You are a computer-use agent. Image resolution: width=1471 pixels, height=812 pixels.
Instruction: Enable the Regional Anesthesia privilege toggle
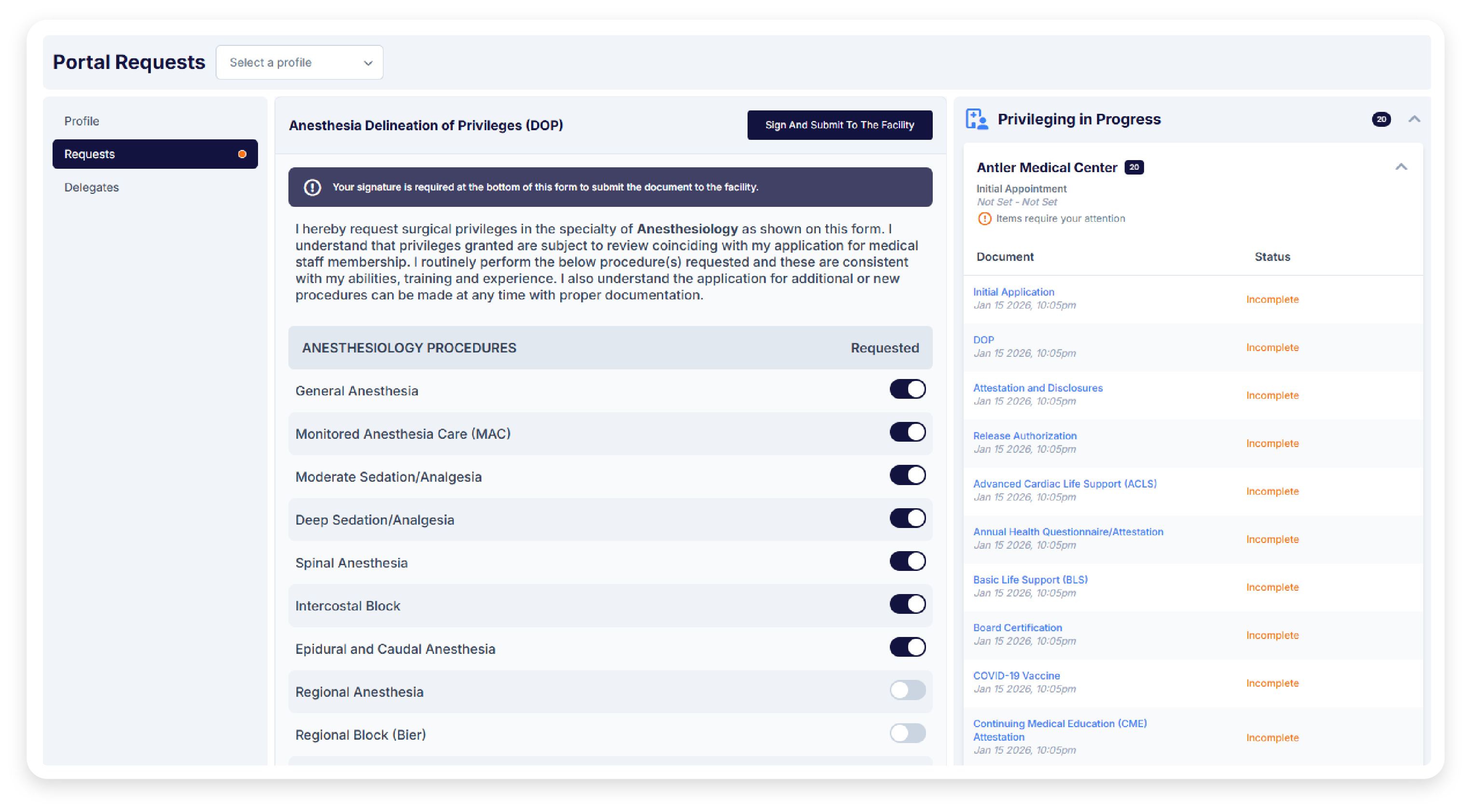coord(907,690)
